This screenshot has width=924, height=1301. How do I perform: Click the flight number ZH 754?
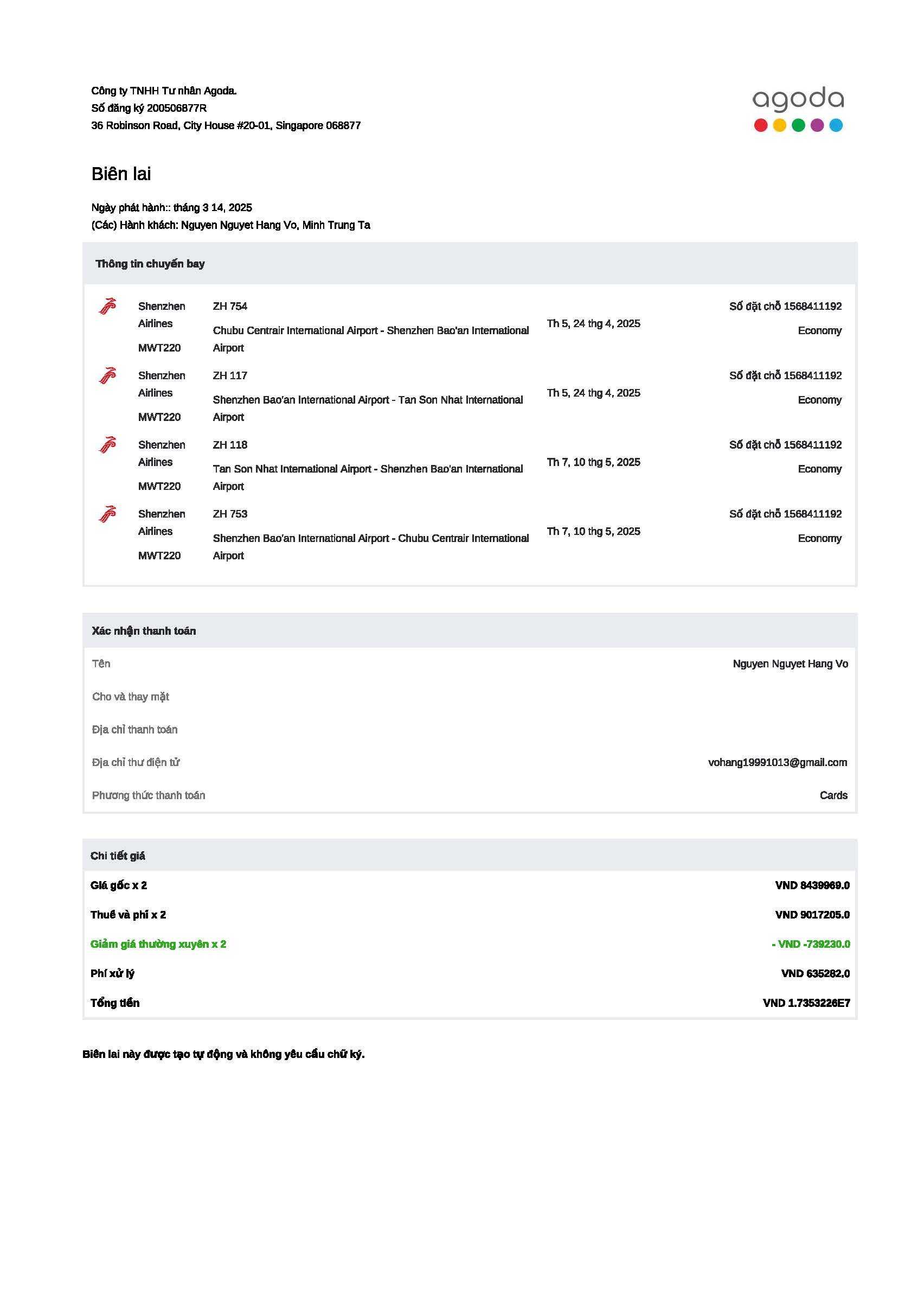click(230, 306)
